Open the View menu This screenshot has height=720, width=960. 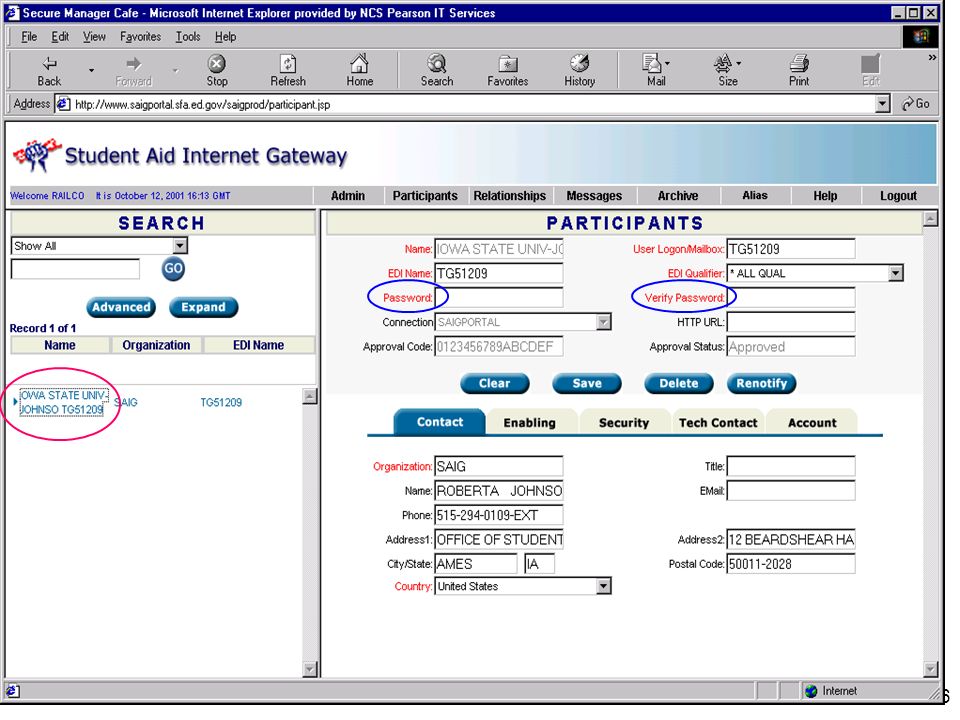coord(94,37)
